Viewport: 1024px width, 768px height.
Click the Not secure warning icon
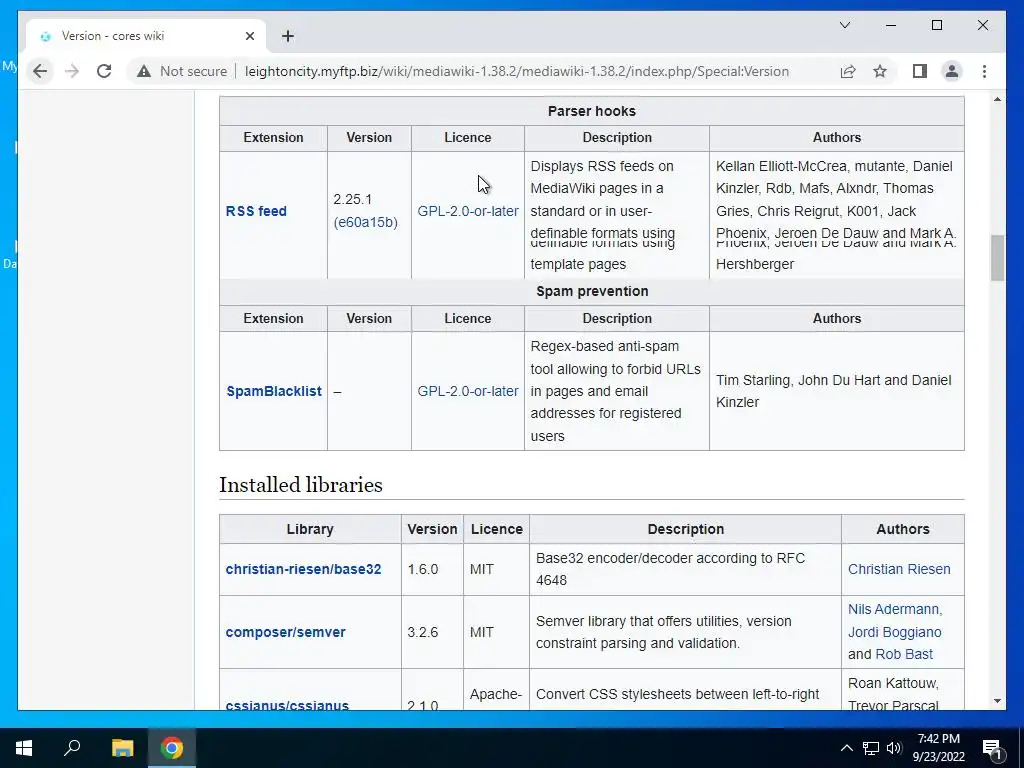pyautogui.click(x=144, y=71)
